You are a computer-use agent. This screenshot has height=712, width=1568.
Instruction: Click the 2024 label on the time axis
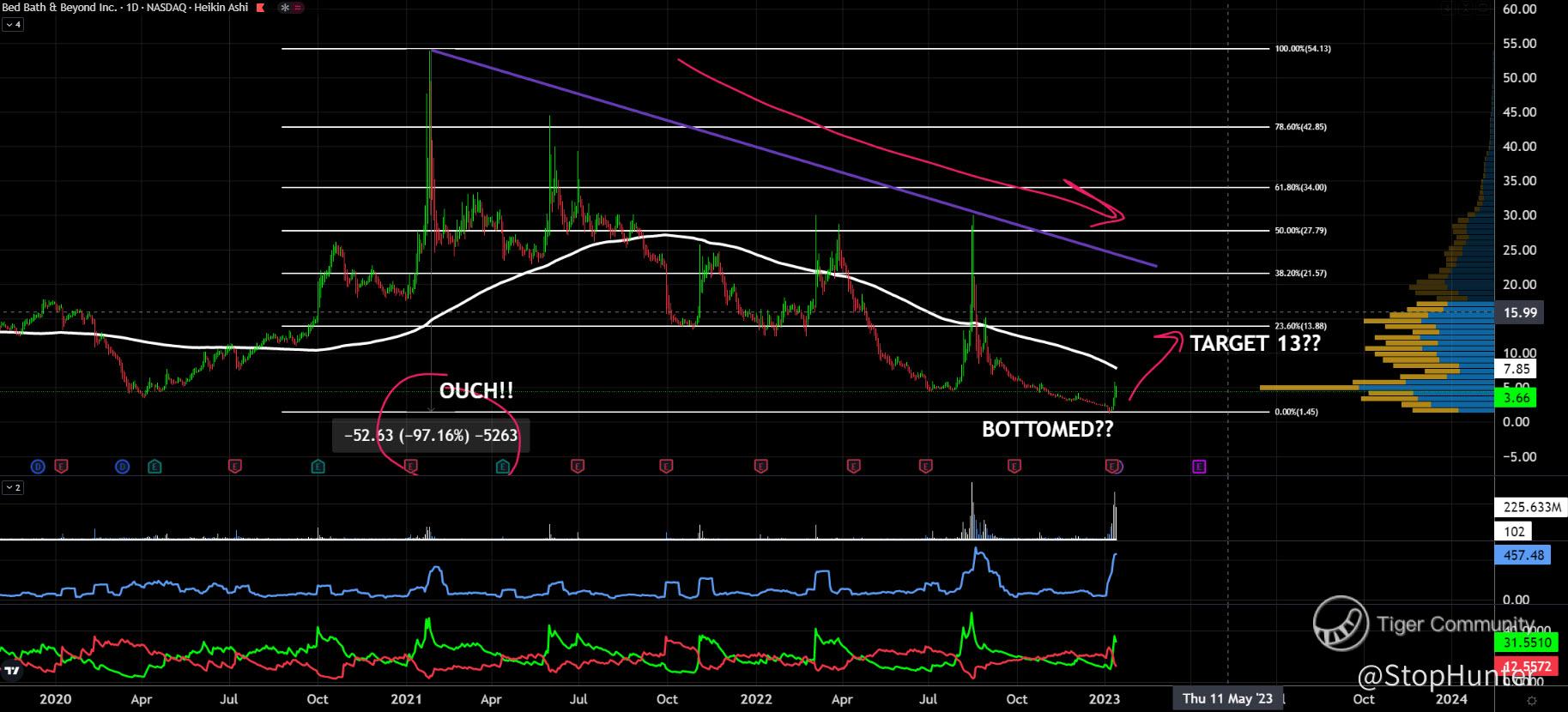click(1451, 699)
